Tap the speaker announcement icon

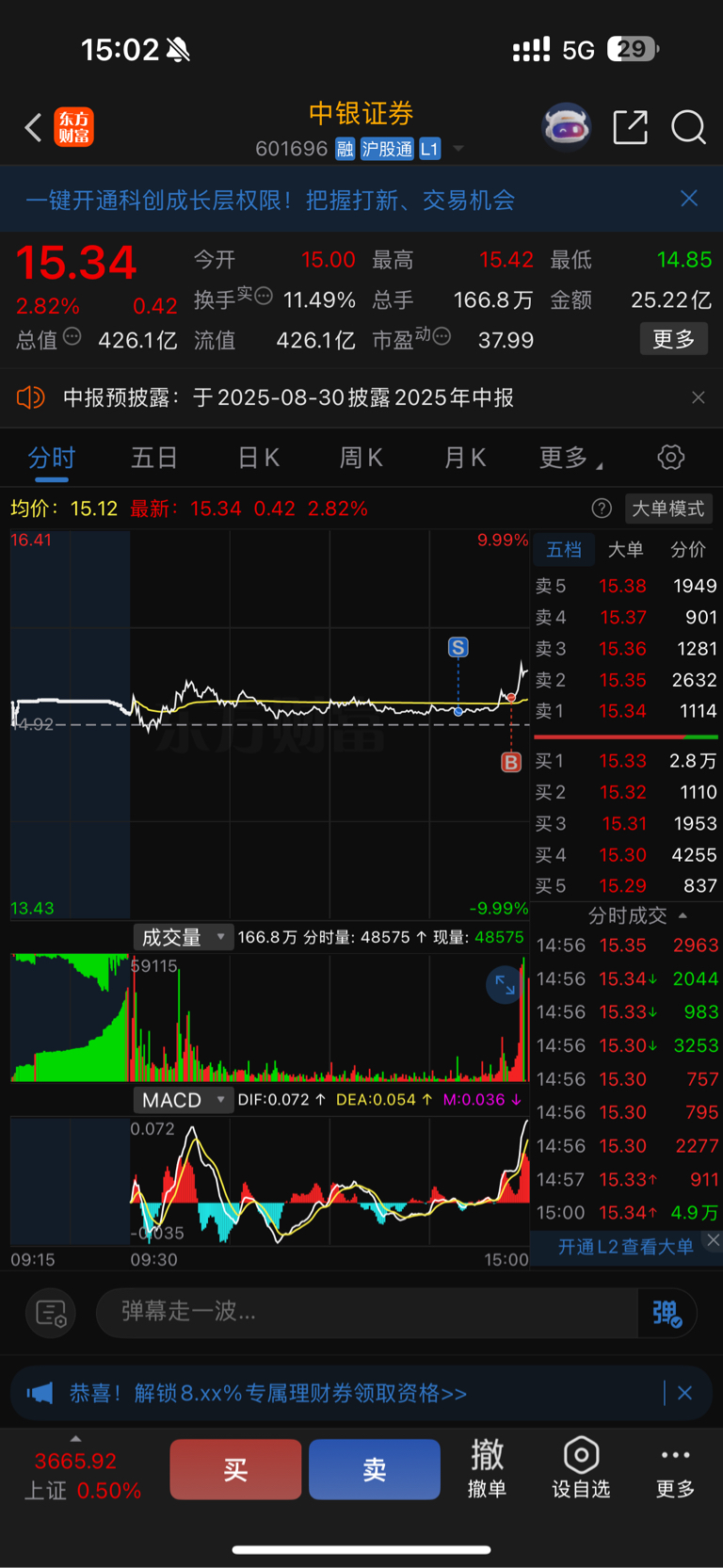[30, 397]
